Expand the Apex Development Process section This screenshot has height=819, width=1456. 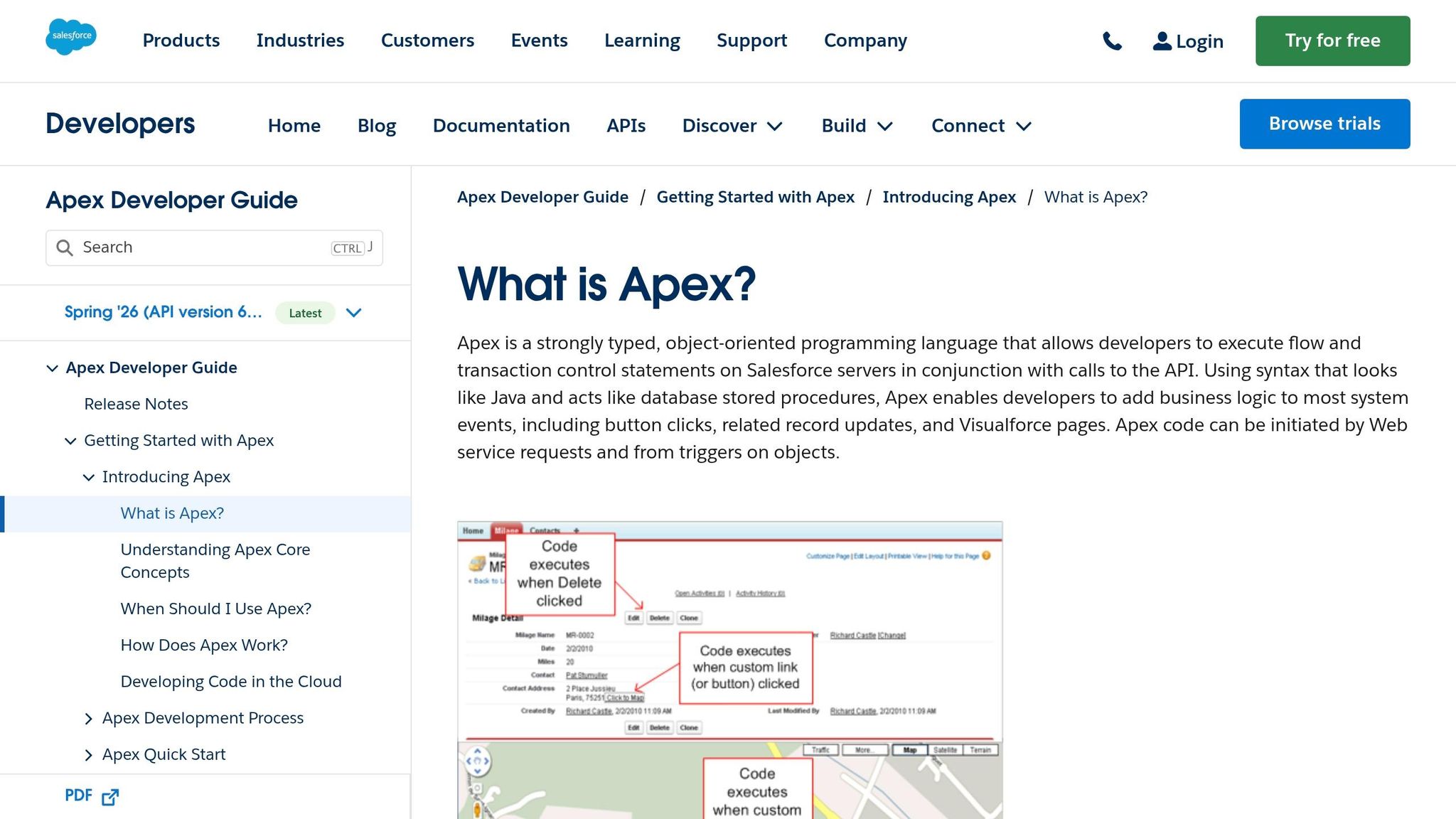point(89,719)
